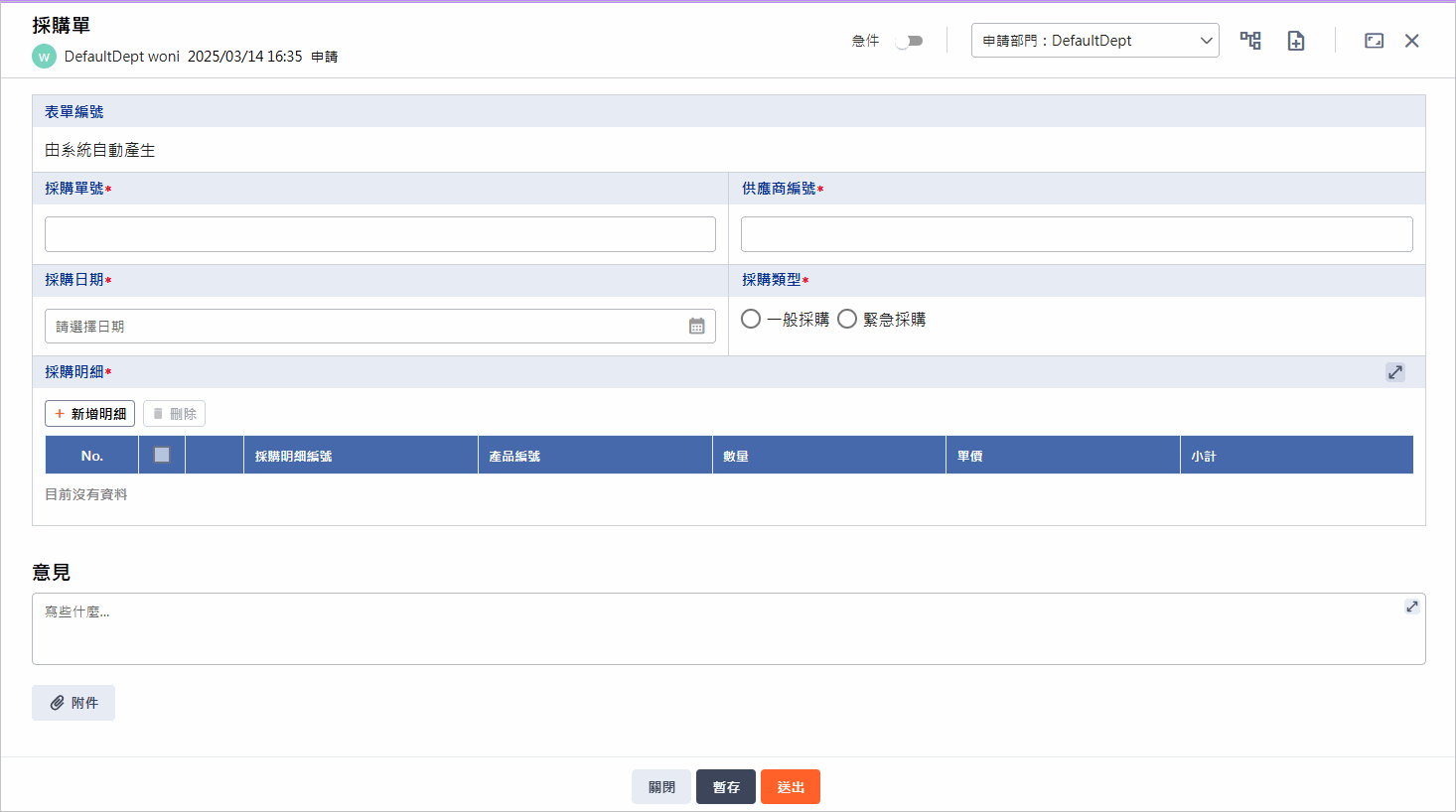Screen dimensions: 1456x812
Task: Enable the 急件 urgent switch
Action: (x=909, y=40)
